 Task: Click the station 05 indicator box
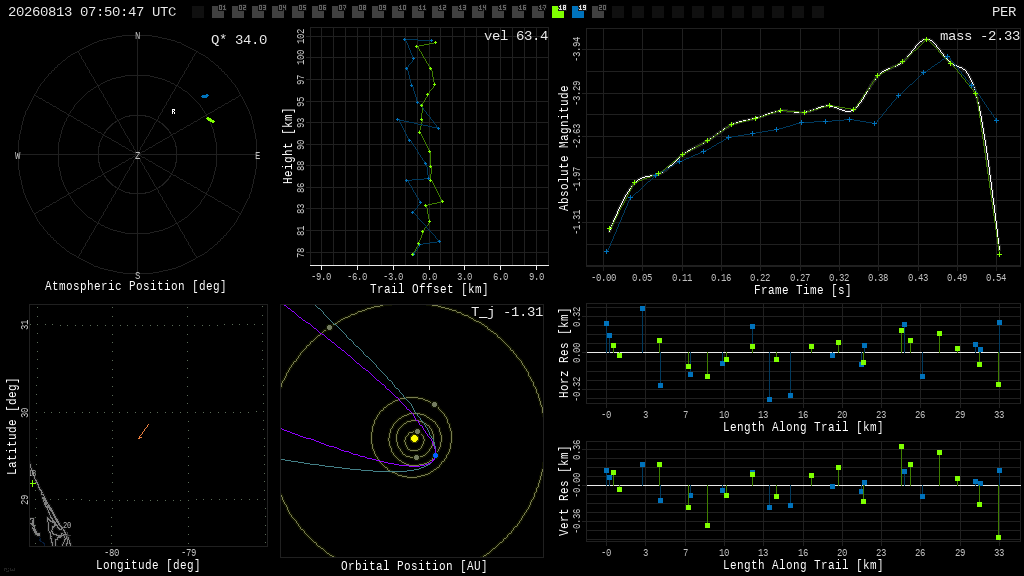(x=298, y=12)
